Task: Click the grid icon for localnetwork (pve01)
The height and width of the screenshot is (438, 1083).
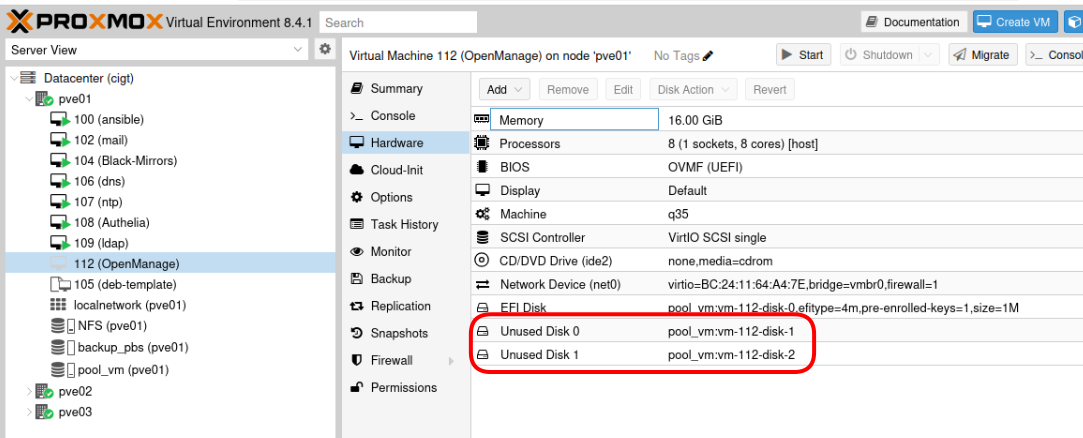Action: 58,305
